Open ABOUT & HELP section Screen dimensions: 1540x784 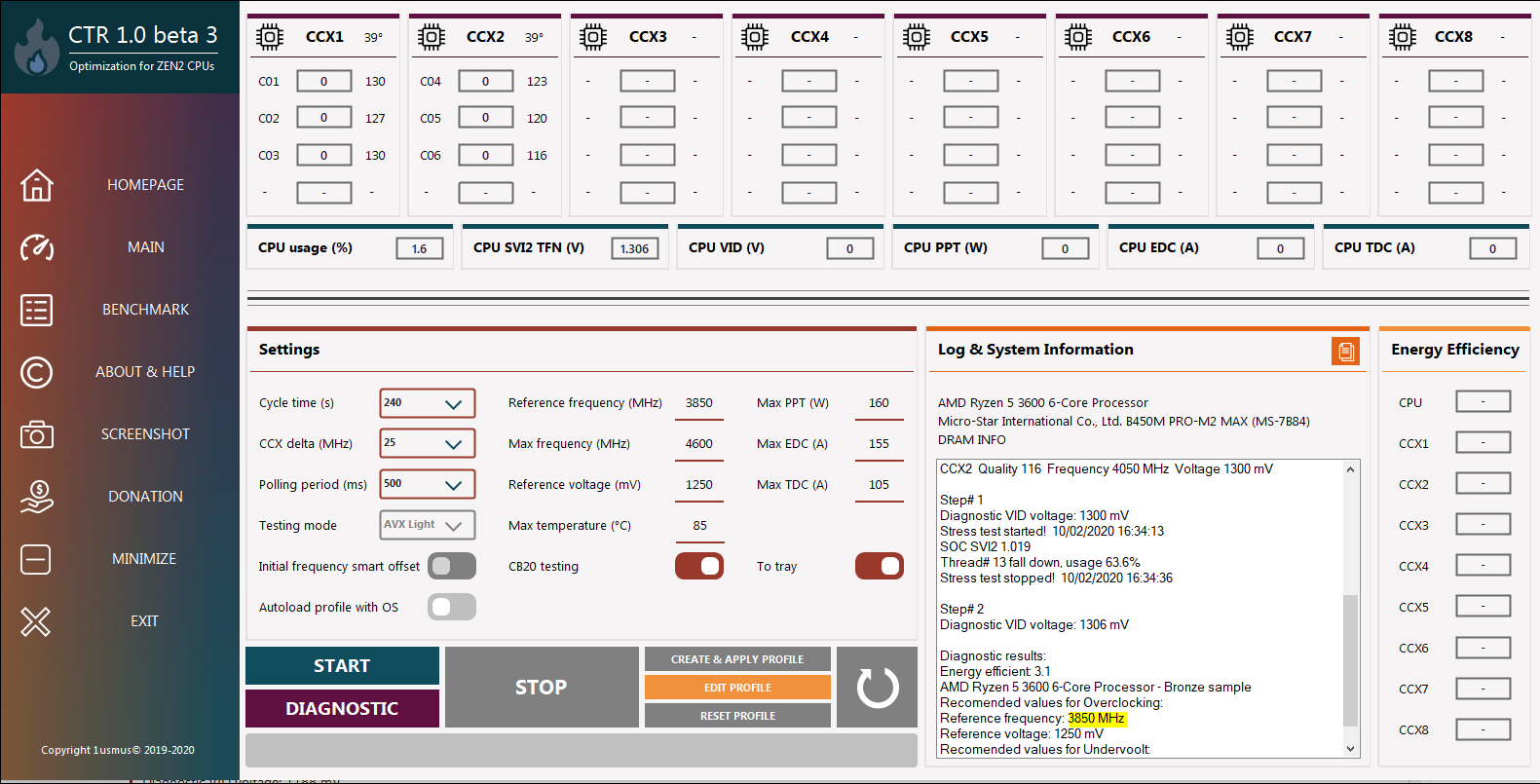pyautogui.click(x=145, y=372)
